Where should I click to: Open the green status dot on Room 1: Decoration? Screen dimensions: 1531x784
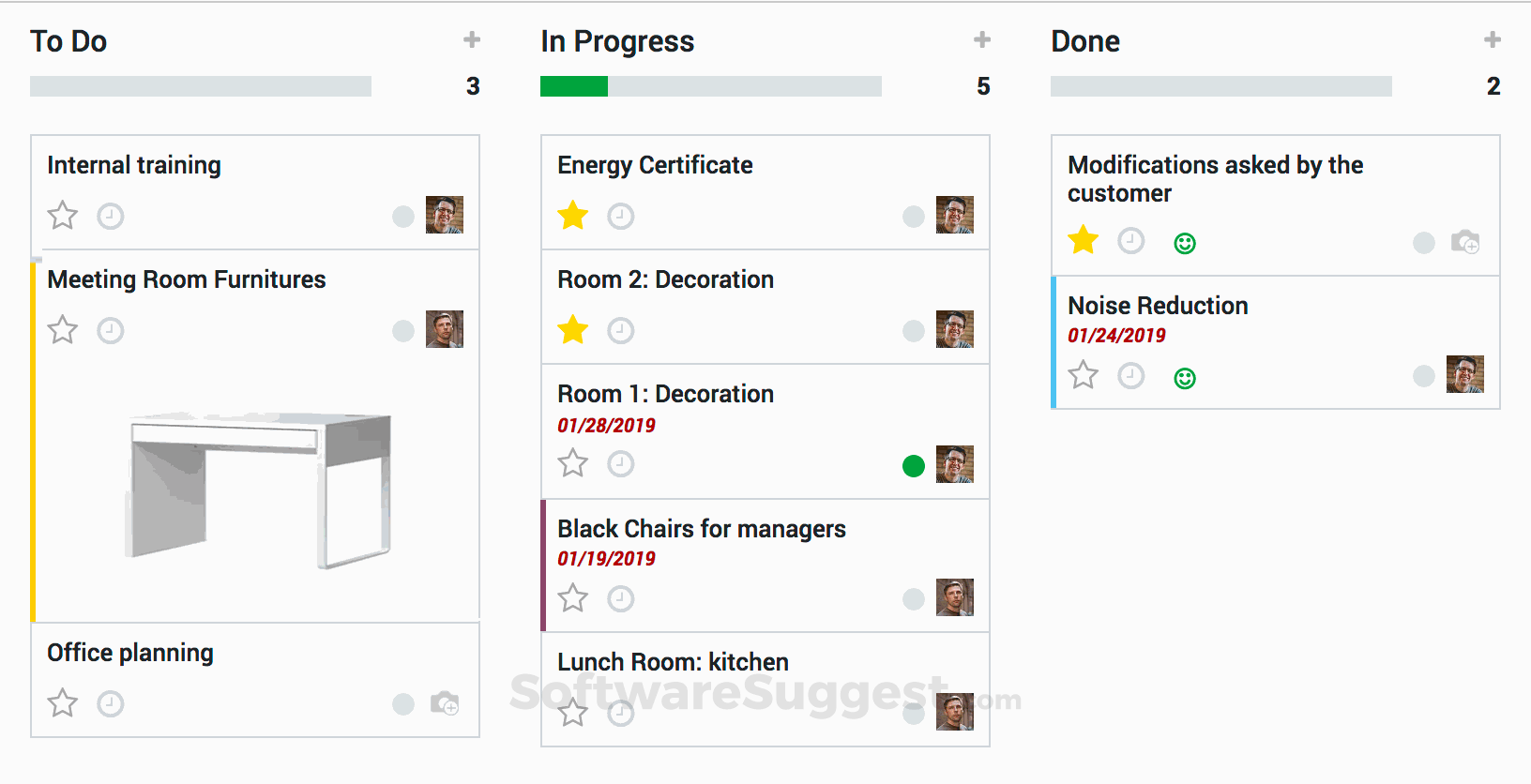tap(914, 466)
